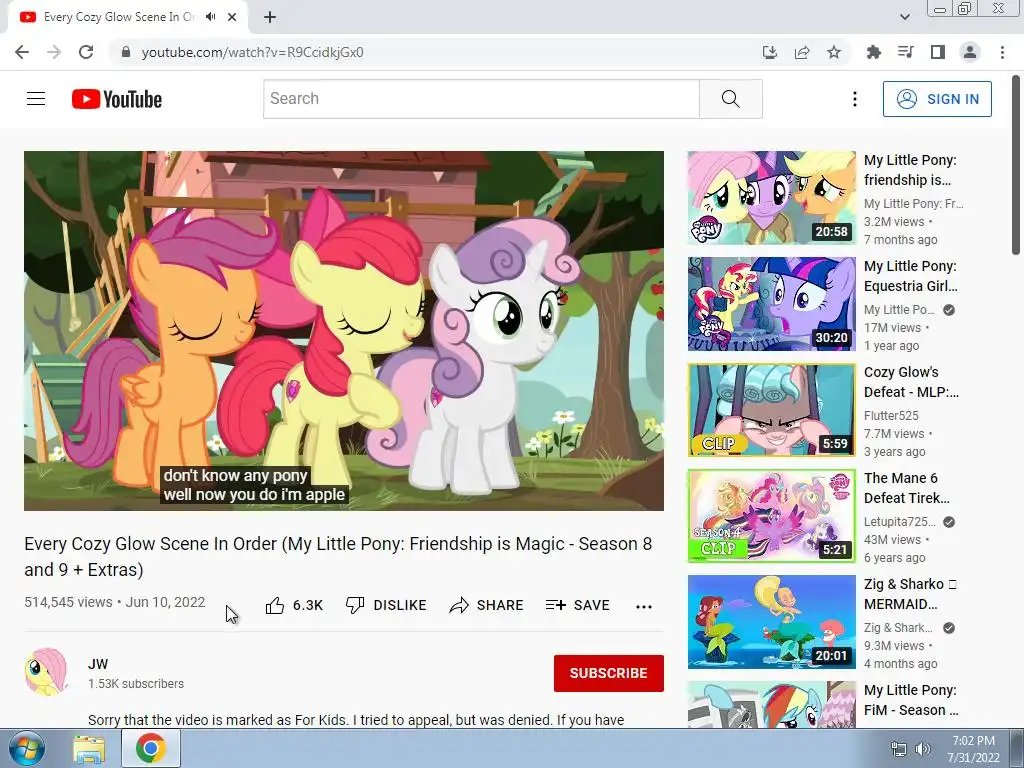Go to the YouTube home logo
This screenshot has width=1024, height=768.
coord(116,99)
